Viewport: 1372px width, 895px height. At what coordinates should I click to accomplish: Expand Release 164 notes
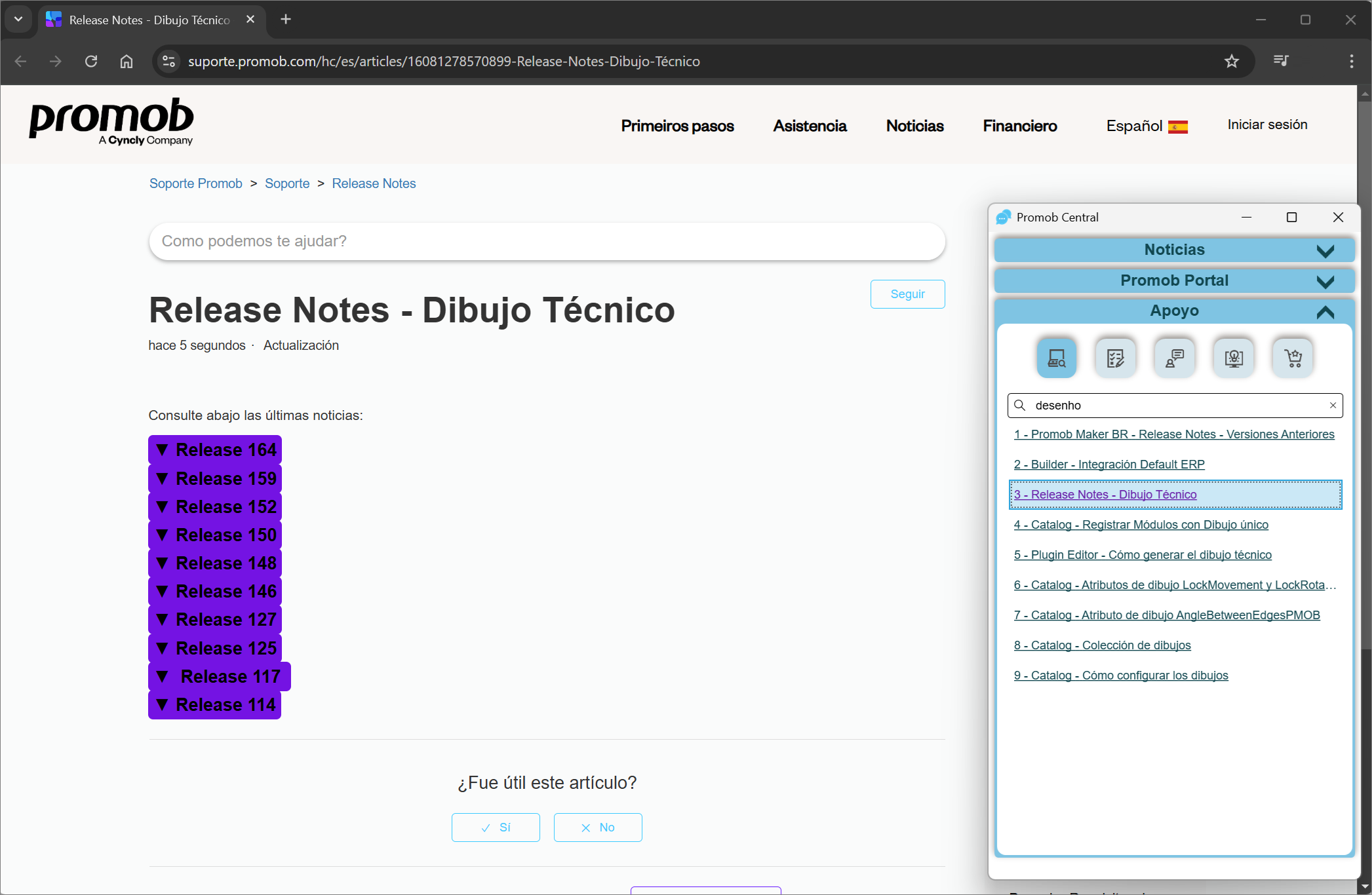click(x=215, y=449)
